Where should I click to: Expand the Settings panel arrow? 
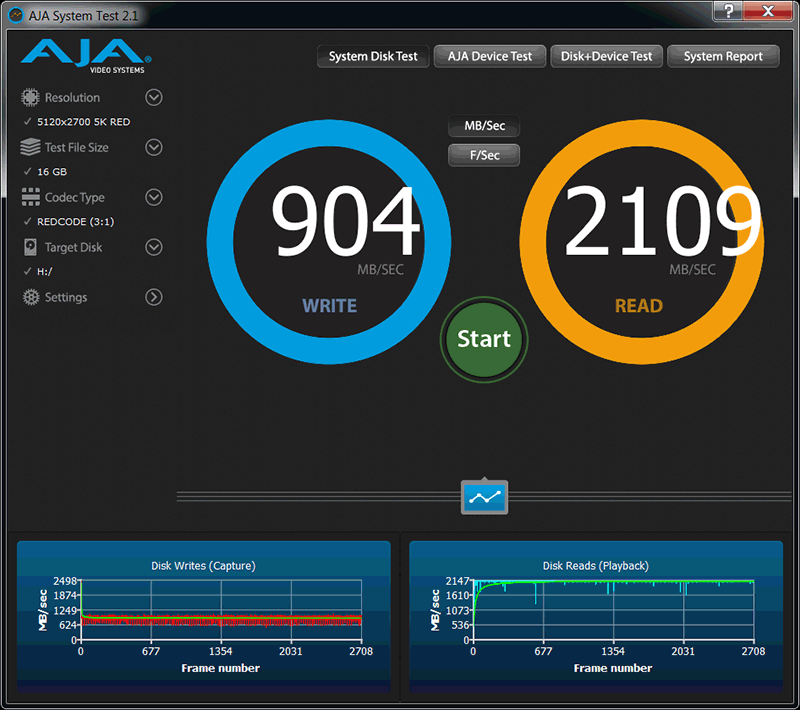click(154, 297)
